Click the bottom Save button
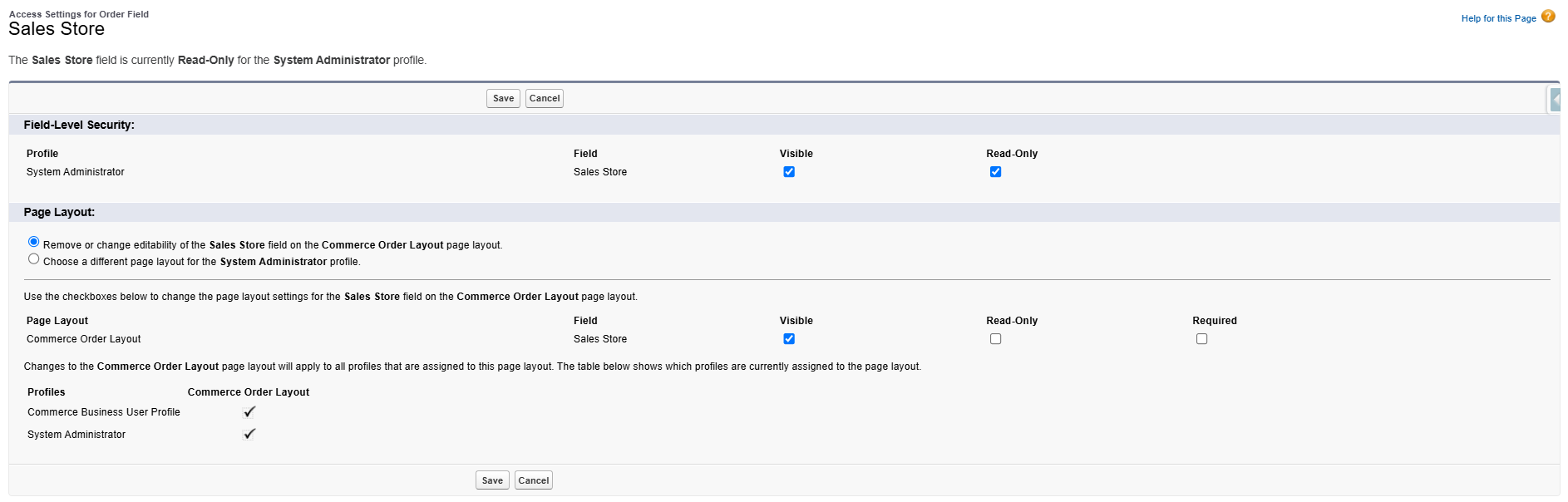The height and width of the screenshot is (502, 1568). 492,480
